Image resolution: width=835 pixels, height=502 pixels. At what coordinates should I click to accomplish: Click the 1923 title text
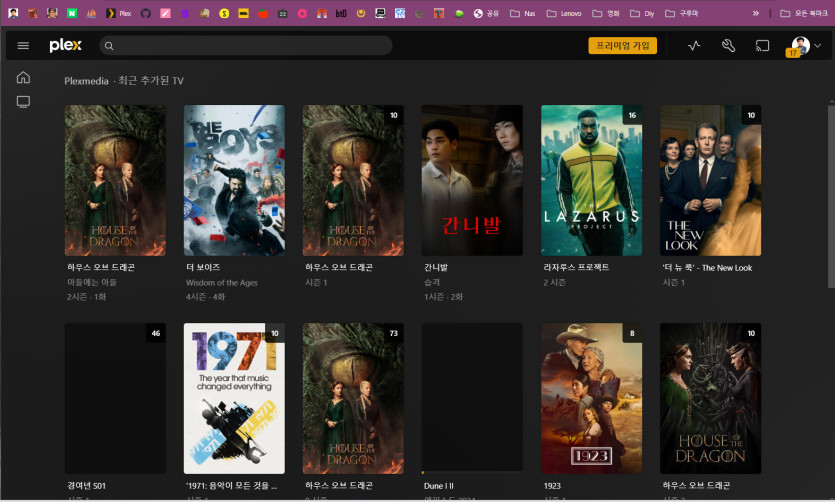point(552,485)
